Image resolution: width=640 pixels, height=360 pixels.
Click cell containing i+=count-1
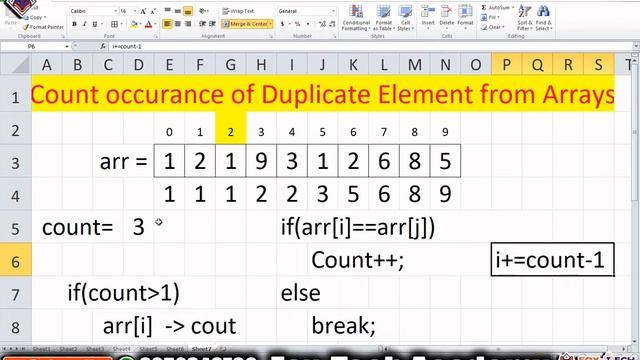tap(553, 260)
